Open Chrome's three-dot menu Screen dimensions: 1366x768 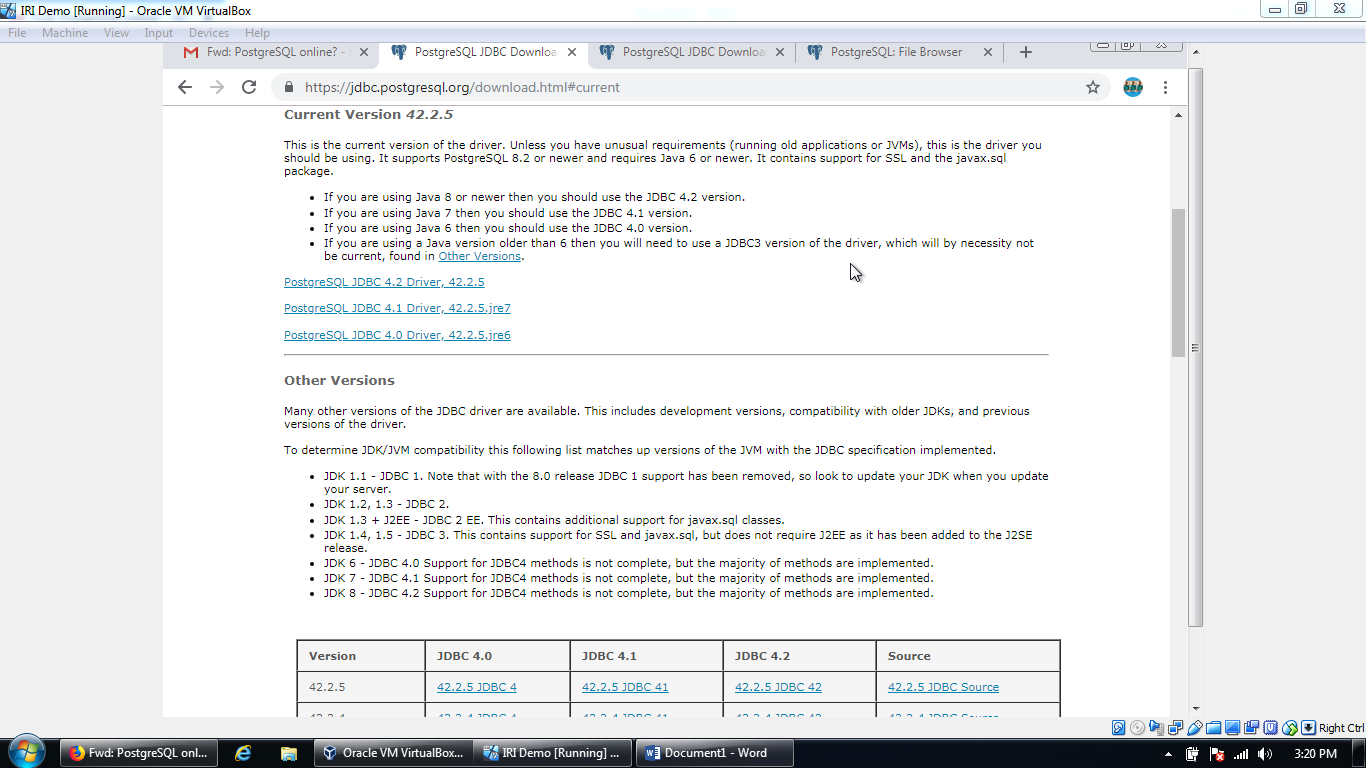pyautogui.click(x=1165, y=87)
